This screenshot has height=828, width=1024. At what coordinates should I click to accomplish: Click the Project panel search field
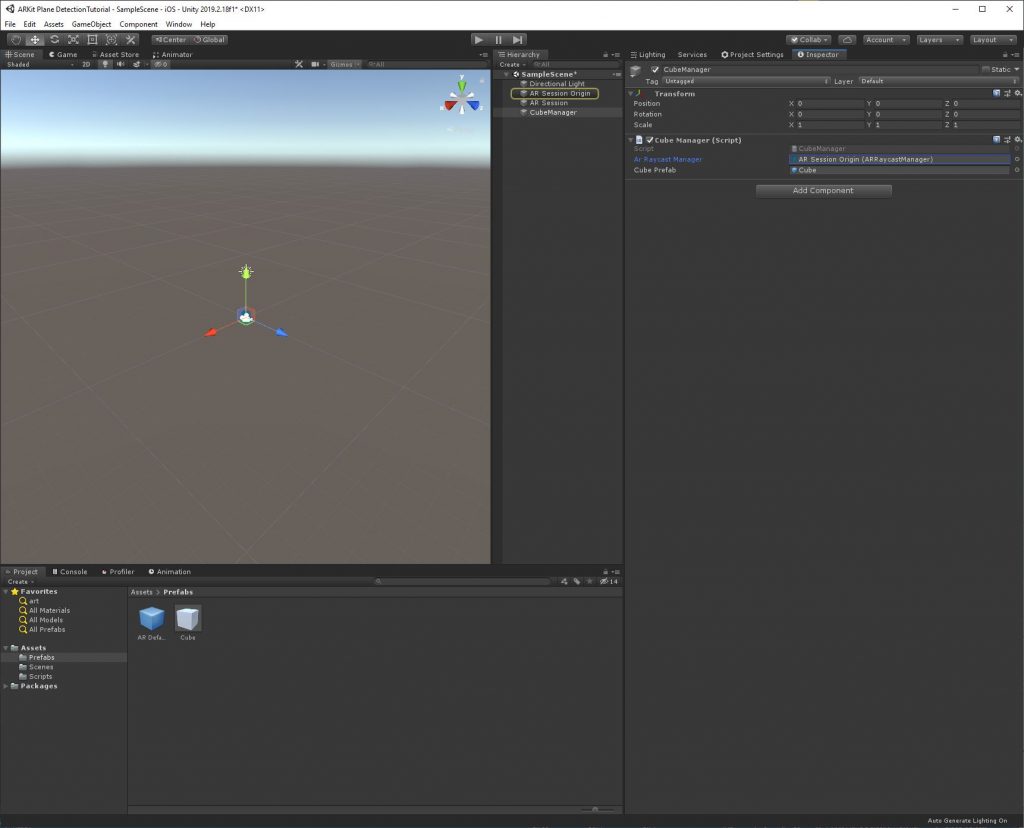pos(462,581)
